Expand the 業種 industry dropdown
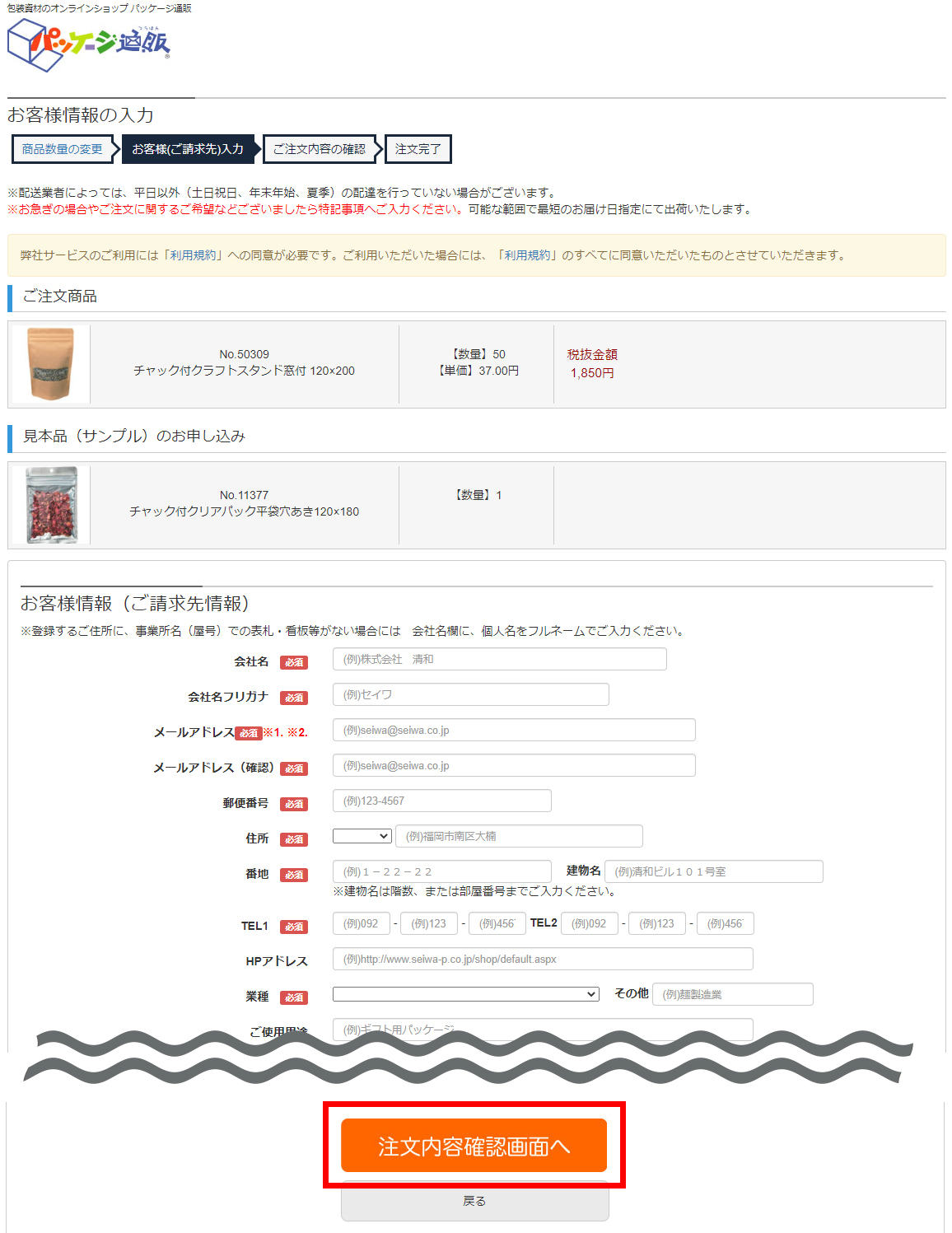The image size is (952, 1233). (465, 994)
